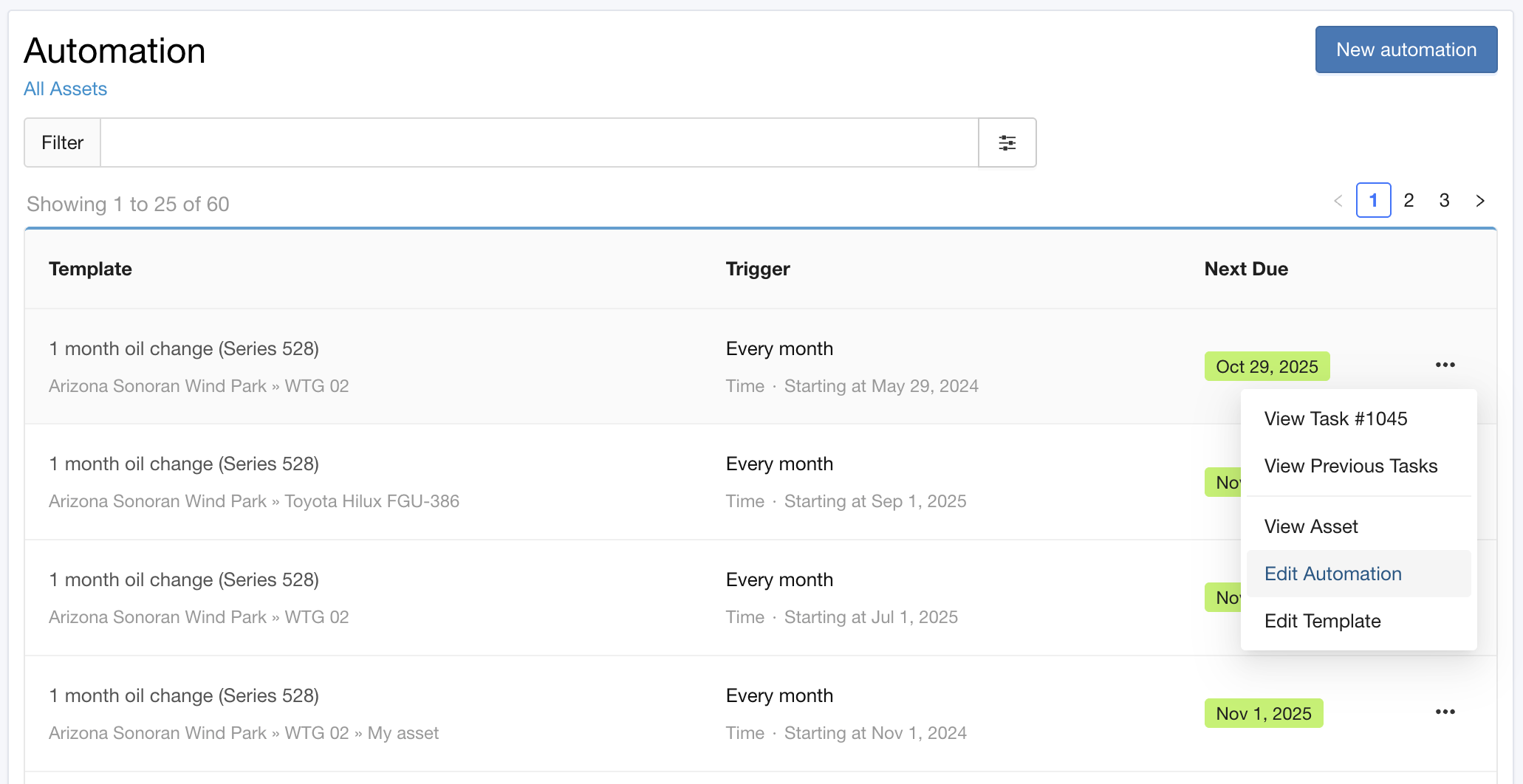Click the New automation button

pyautogui.click(x=1406, y=49)
